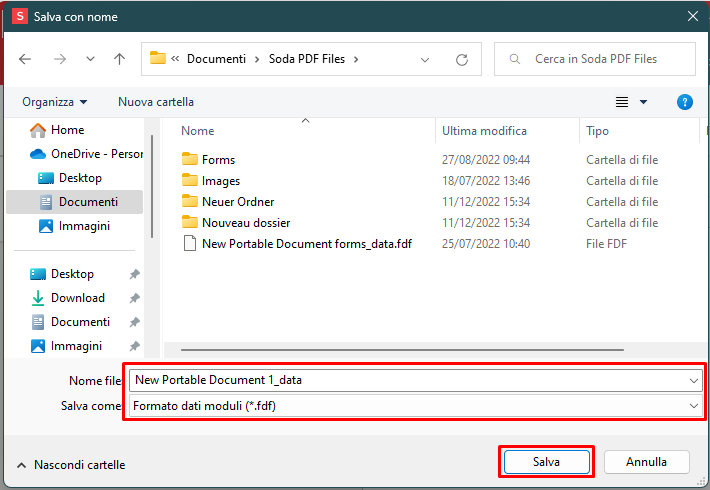Click the pin icon next to Desktop
The width and height of the screenshot is (710, 490).
(x=134, y=274)
